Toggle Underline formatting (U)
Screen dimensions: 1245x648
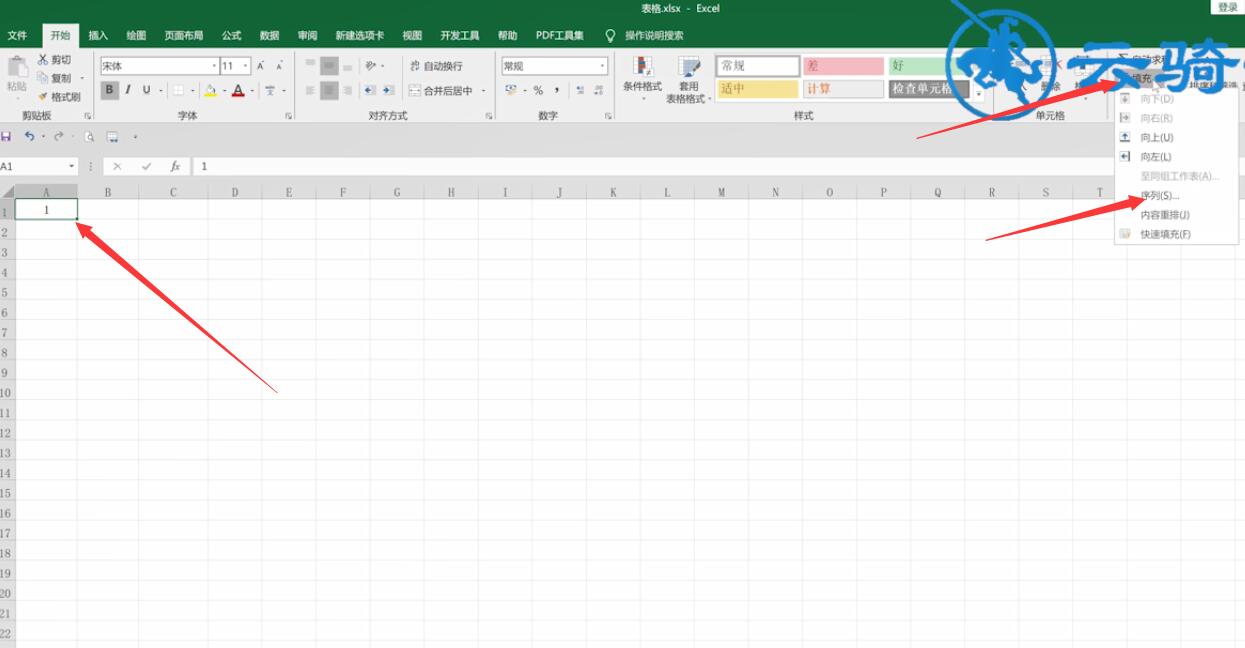pyautogui.click(x=146, y=90)
